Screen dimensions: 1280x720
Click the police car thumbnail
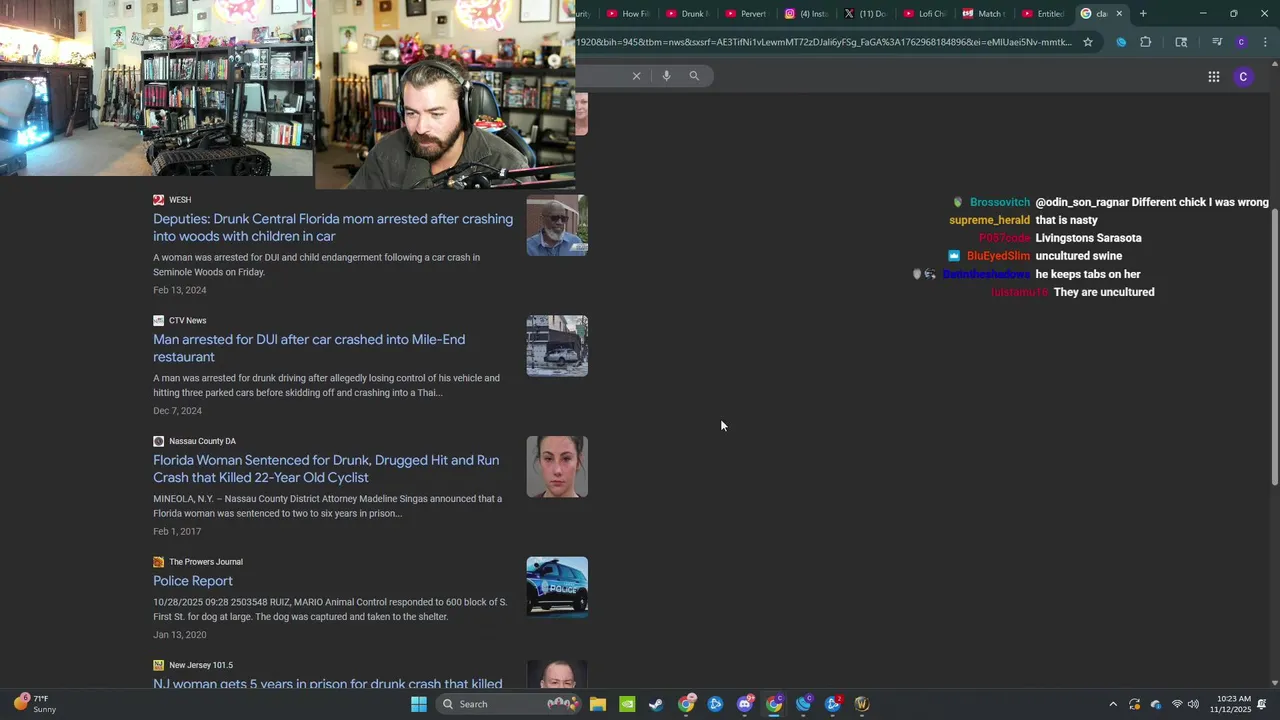(557, 587)
